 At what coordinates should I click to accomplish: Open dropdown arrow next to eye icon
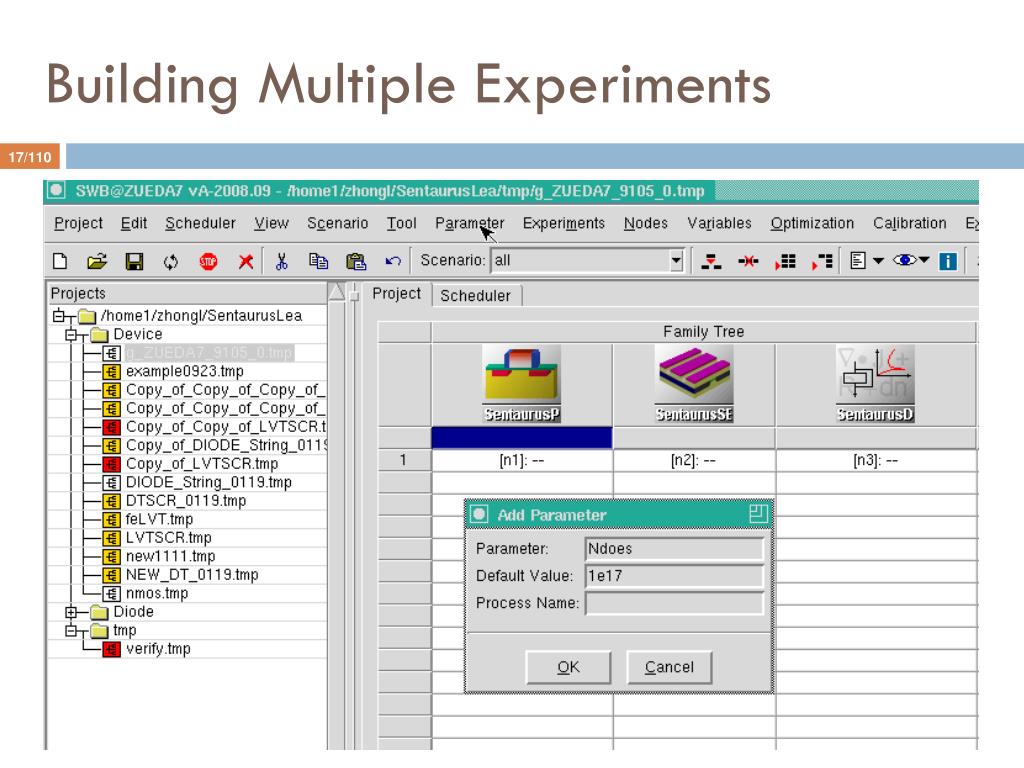coord(924,260)
